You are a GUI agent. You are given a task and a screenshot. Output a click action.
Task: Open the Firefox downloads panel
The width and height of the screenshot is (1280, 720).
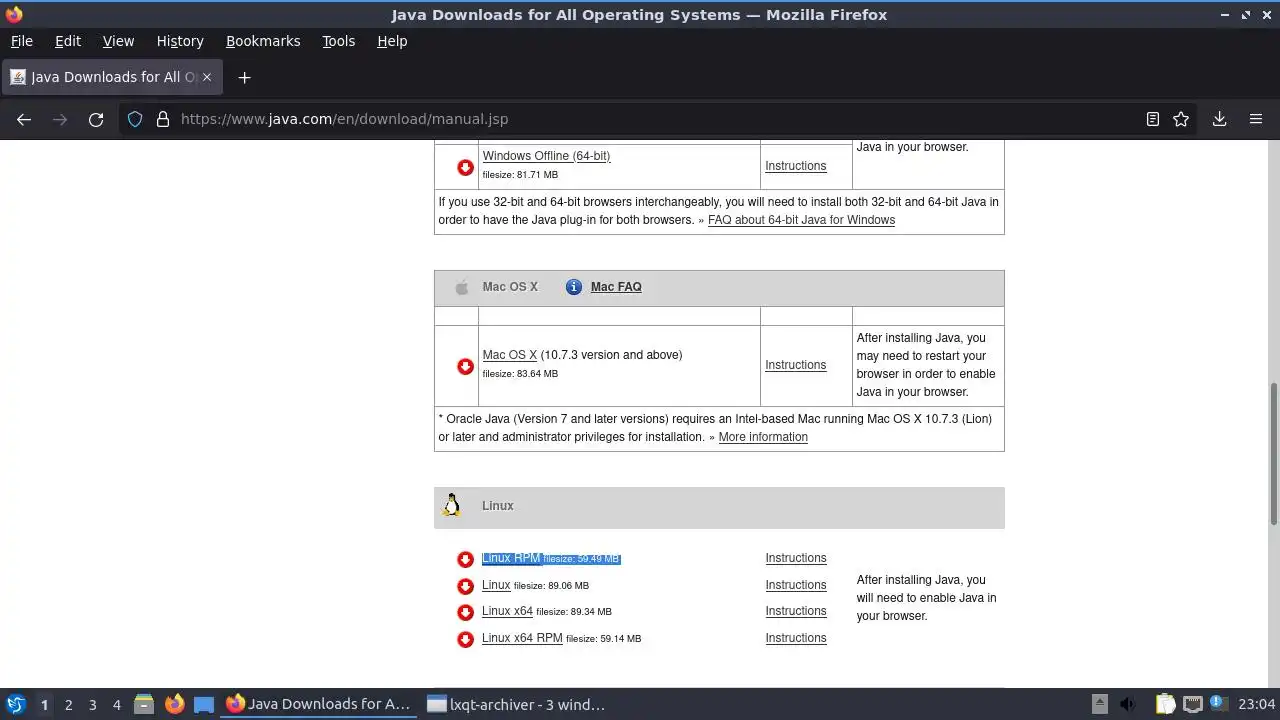[x=1219, y=119]
